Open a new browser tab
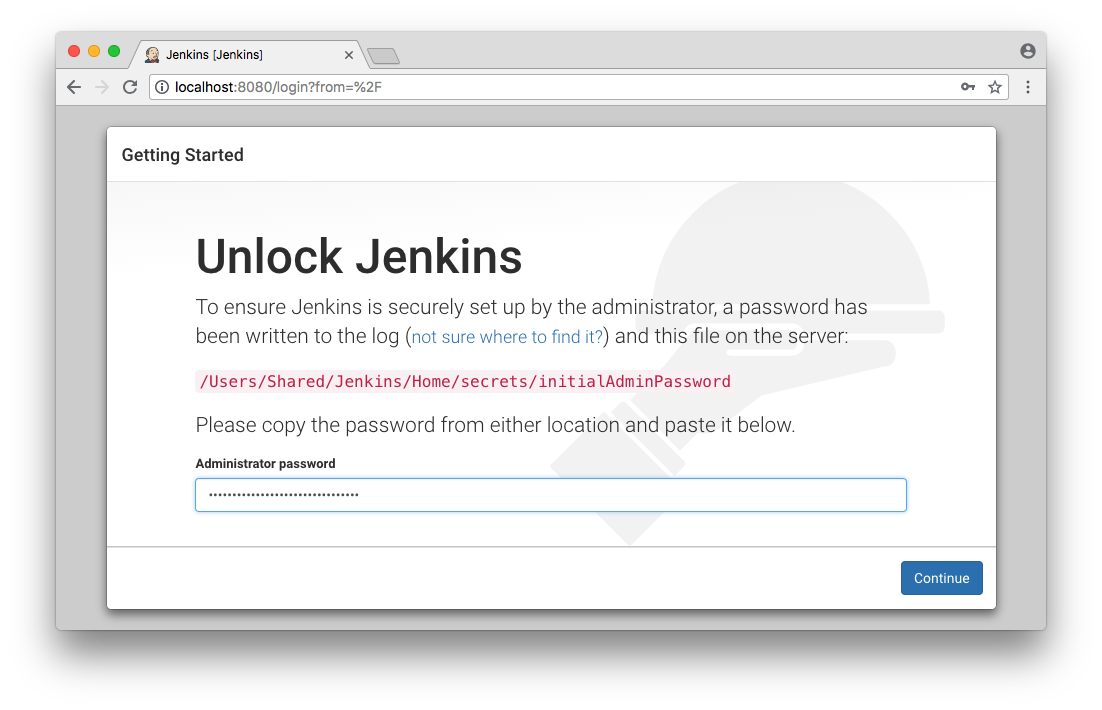 (383, 56)
